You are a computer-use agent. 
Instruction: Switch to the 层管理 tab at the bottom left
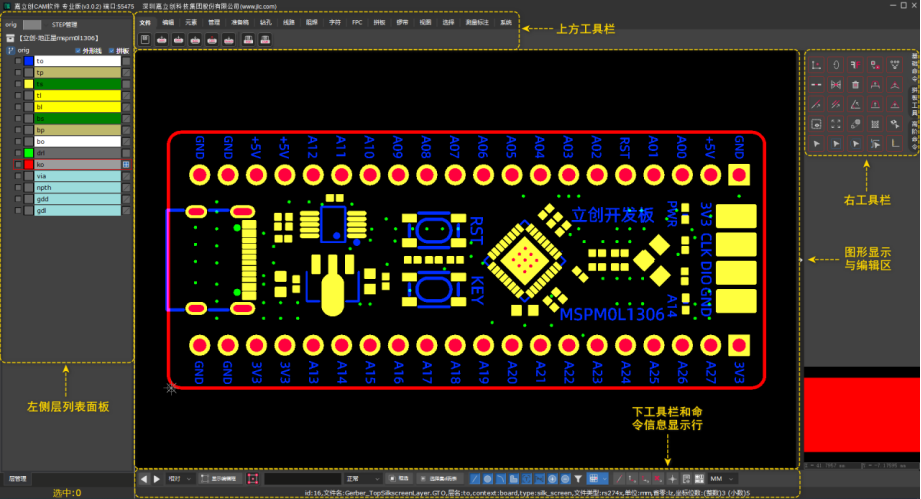17,478
